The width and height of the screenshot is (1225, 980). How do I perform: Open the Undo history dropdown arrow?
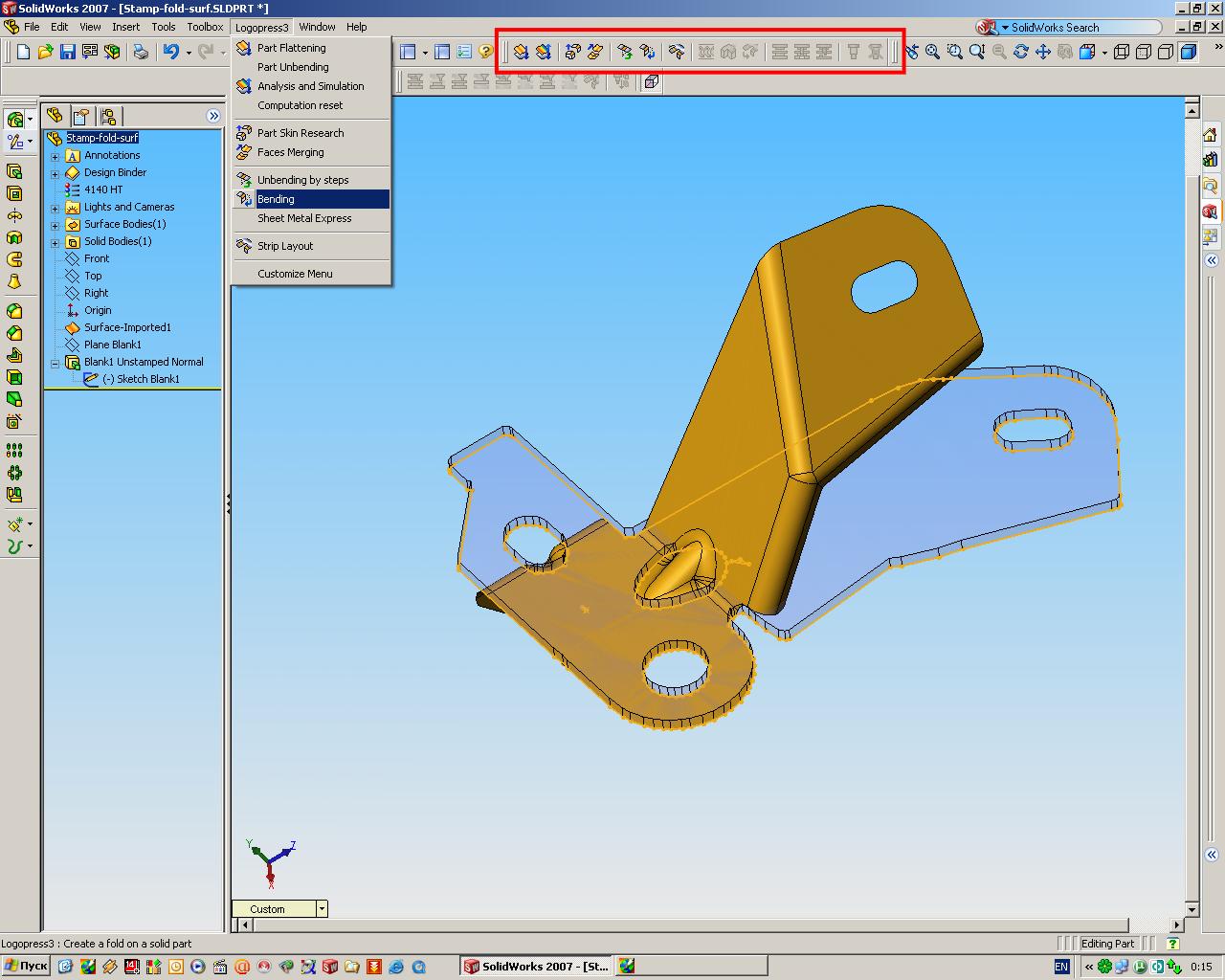(189, 53)
